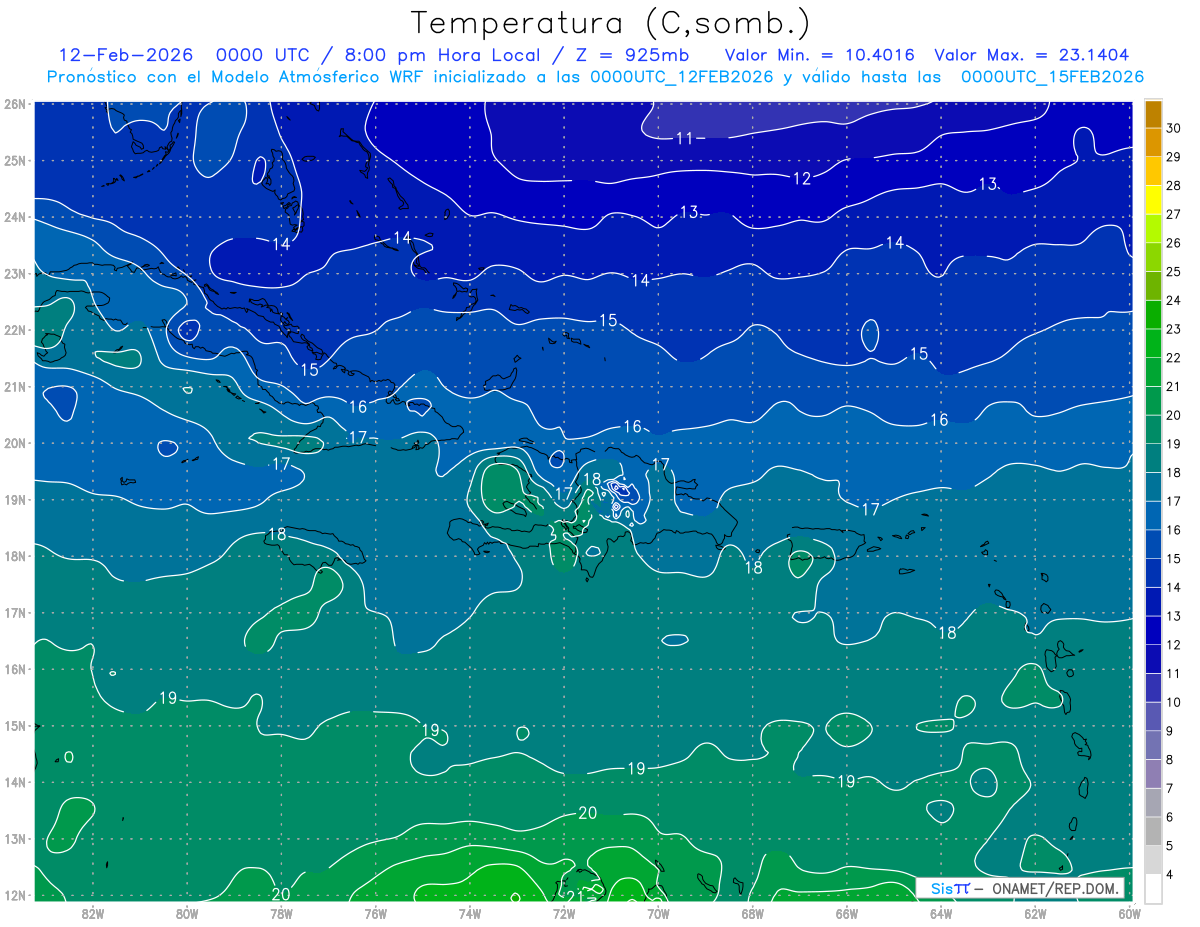Click the 70W longitude axis label
The height and width of the screenshot is (927, 1200).
(658, 913)
